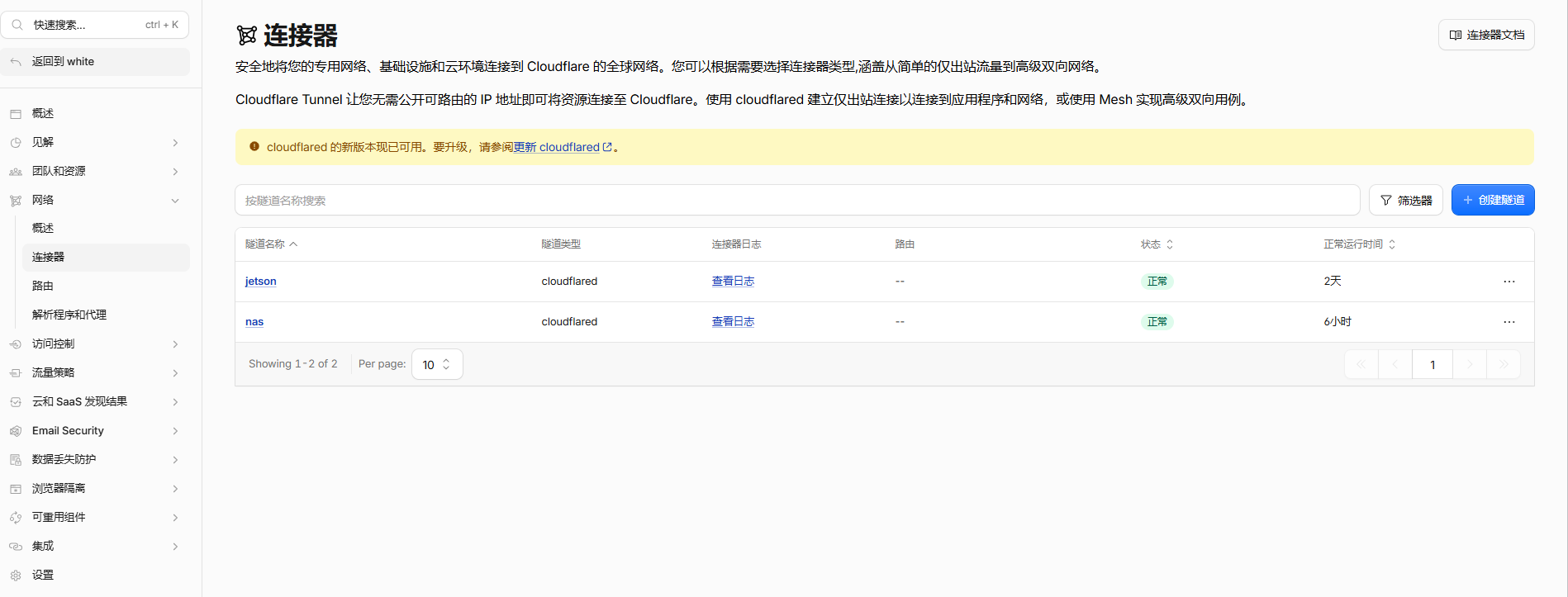Go to the last page of results
This screenshot has width=1568, height=597.
click(1504, 364)
